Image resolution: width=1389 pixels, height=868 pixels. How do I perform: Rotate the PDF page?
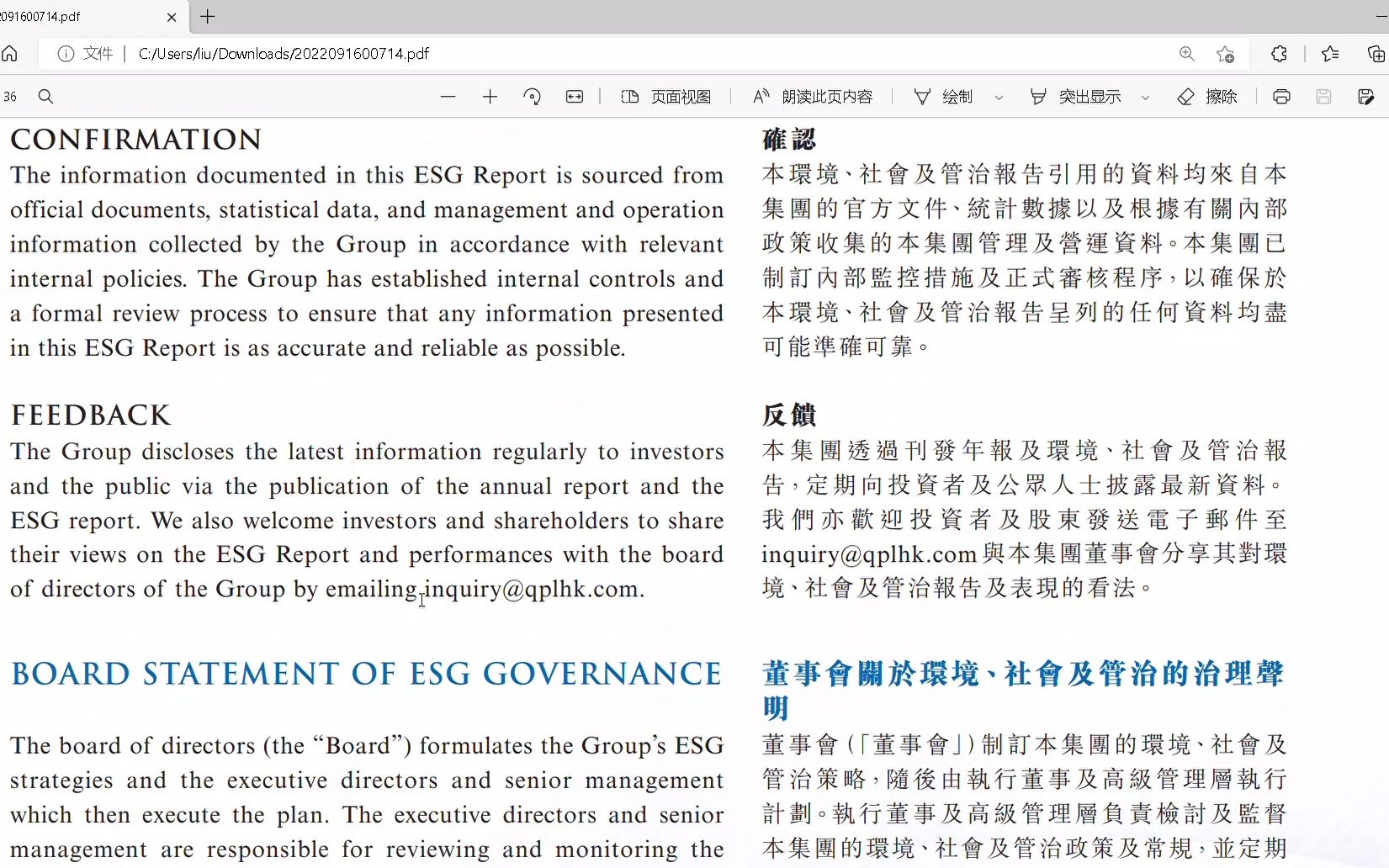pyautogui.click(x=532, y=97)
